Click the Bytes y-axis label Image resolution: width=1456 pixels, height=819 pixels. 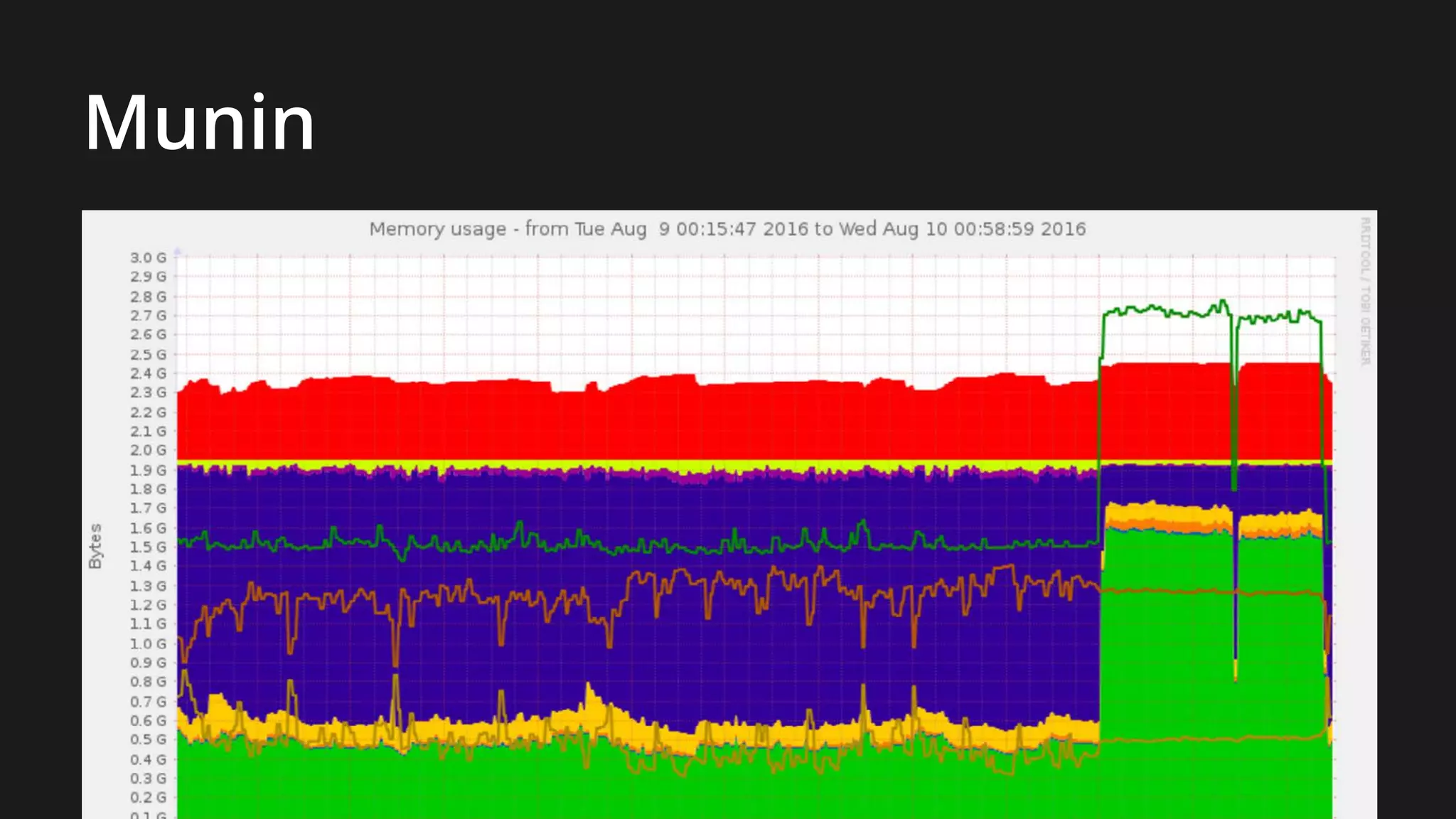(x=95, y=546)
